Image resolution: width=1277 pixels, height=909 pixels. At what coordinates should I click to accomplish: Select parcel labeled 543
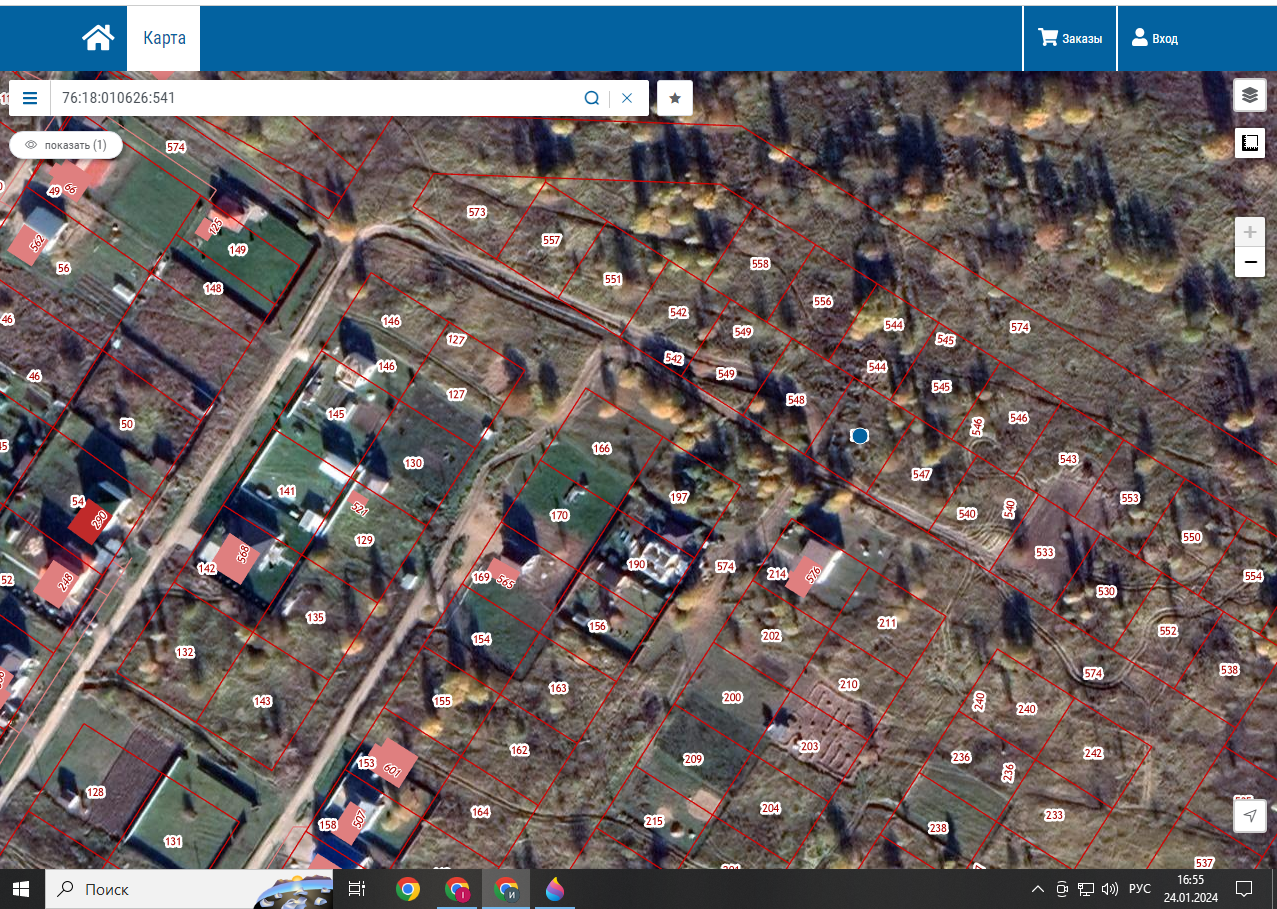point(1069,459)
